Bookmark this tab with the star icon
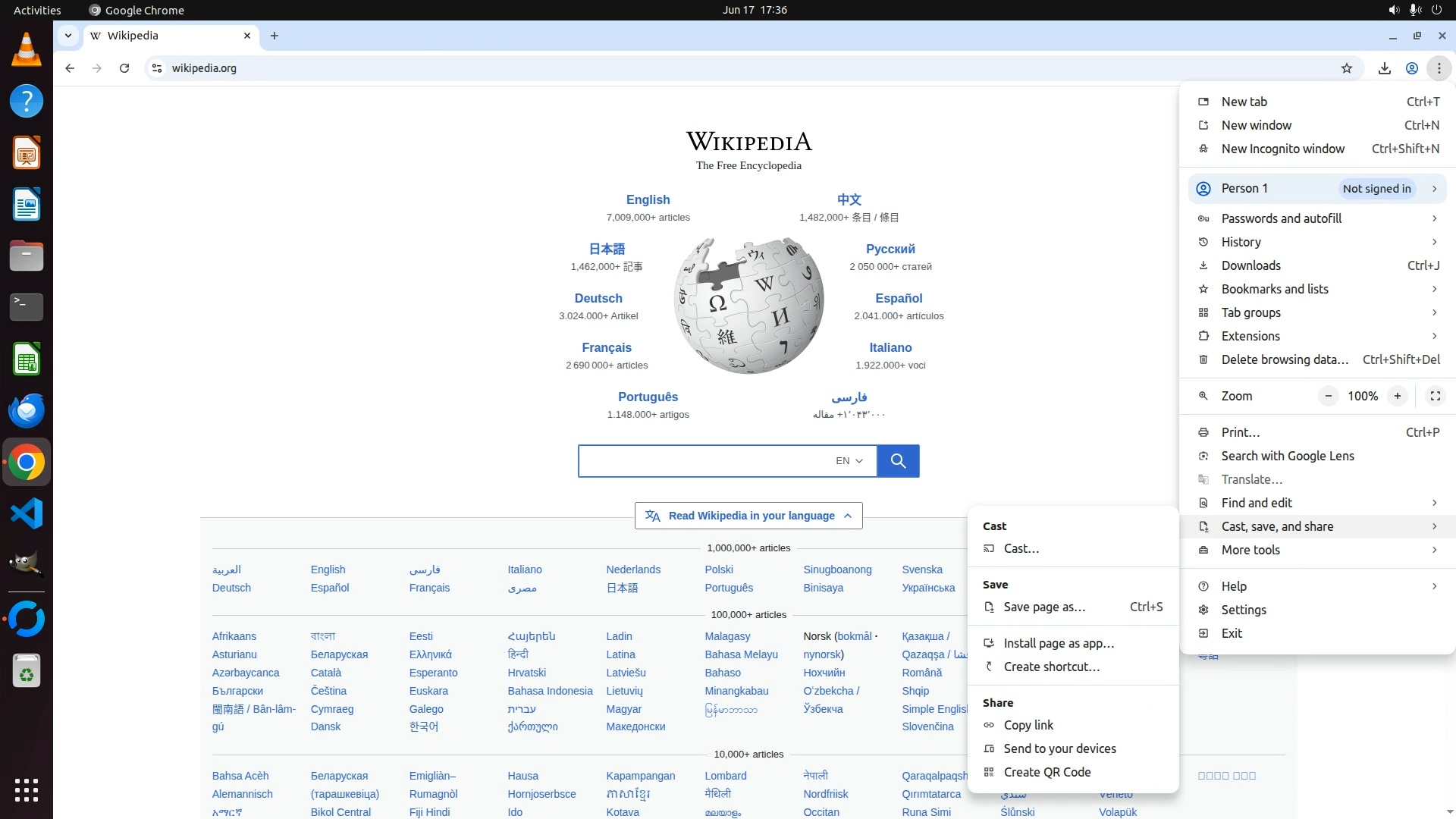The width and height of the screenshot is (1456, 819). [x=1347, y=68]
